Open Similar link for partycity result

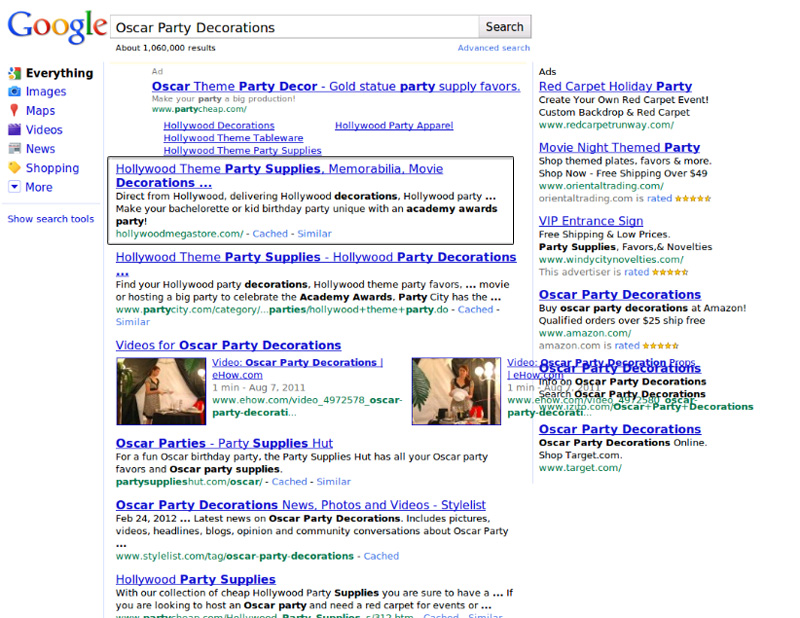pyautogui.click(x=133, y=322)
